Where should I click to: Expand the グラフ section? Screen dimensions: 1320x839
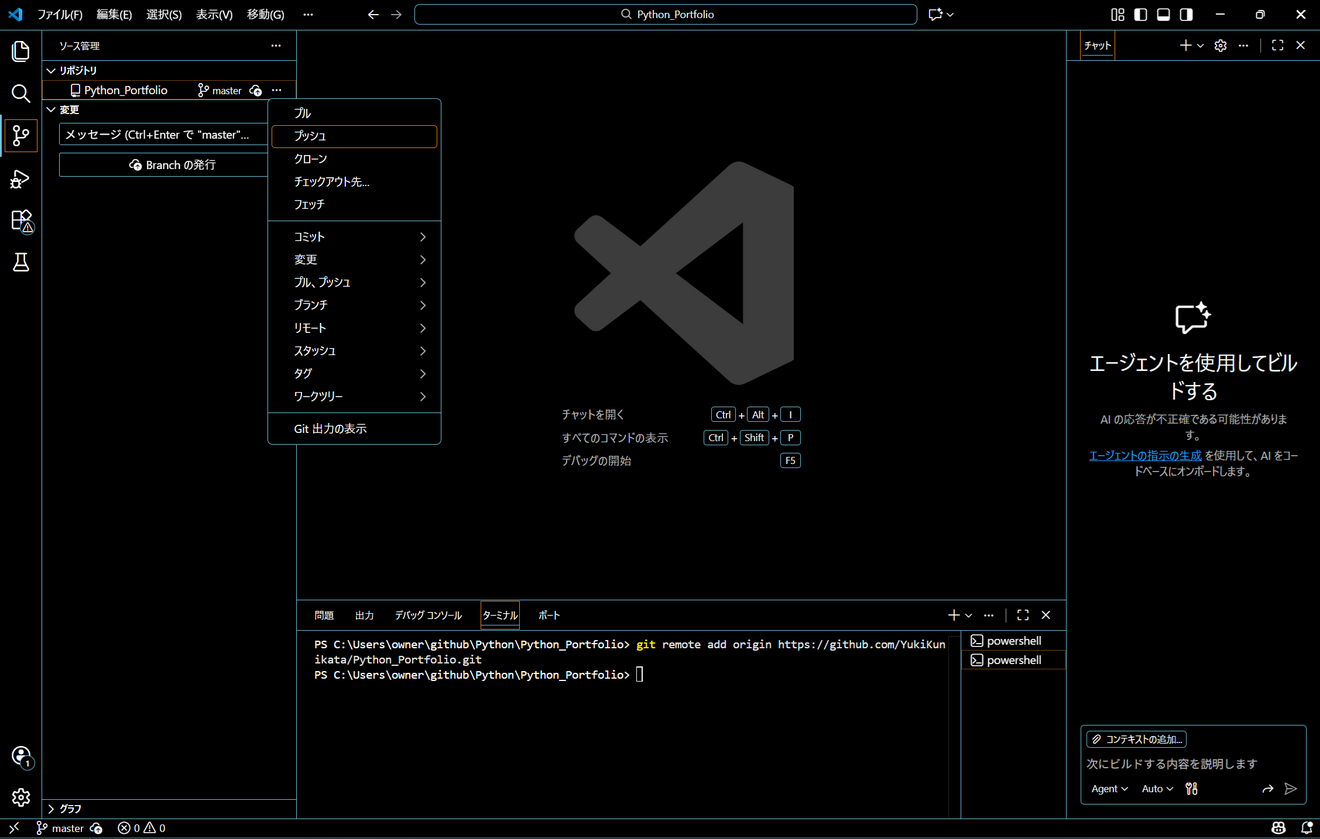pyautogui.click(x=70, y=808)
